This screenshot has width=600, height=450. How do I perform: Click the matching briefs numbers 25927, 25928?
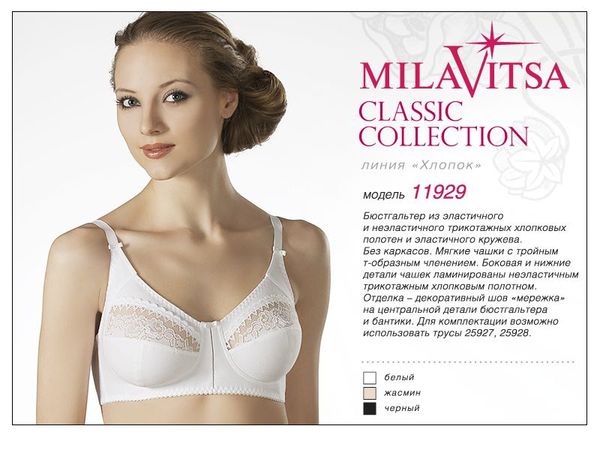[x=497, y=333]
